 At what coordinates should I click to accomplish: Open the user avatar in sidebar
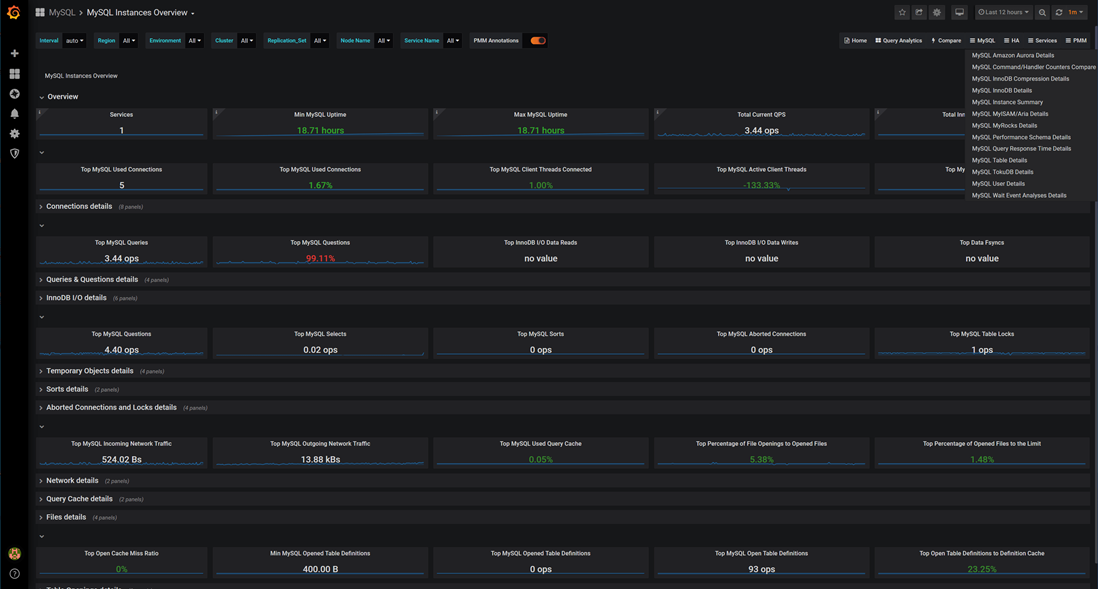click(x=14, y=553)
